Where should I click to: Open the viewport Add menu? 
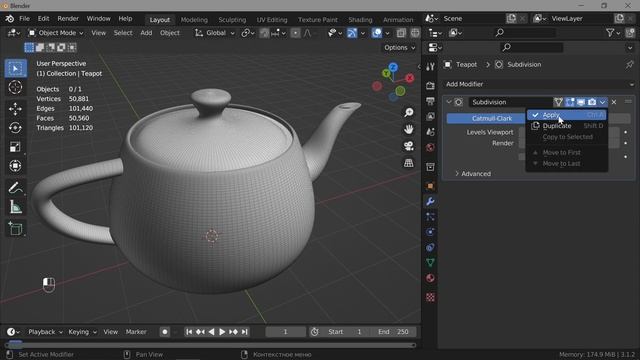(x=146, y=33)
